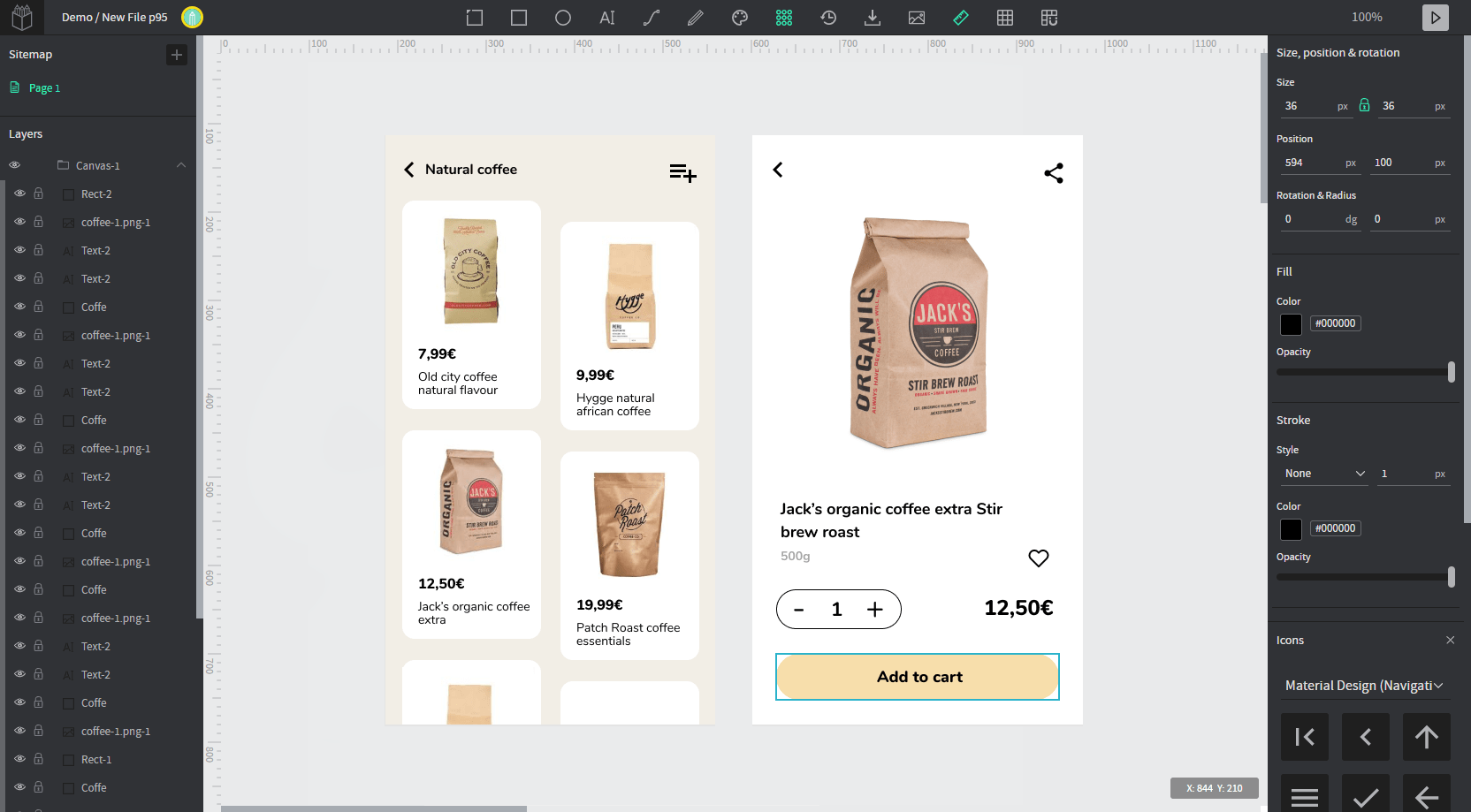Add a new page with the plus button

(x=177, y=55)
